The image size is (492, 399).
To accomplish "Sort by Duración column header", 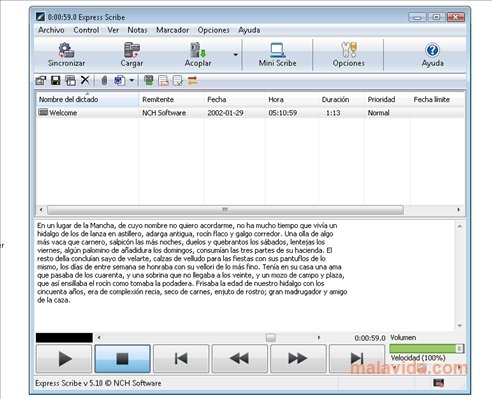I will pos(342,99).
